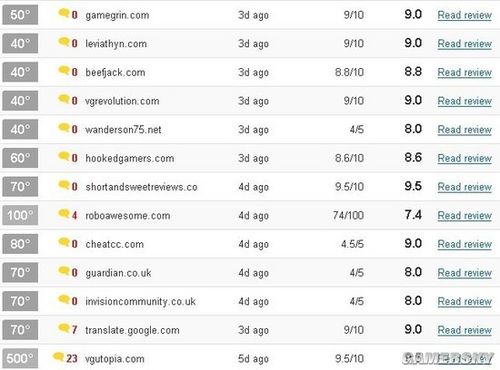Screen dimensions: 500x370
Task: Open comments bubble on translate.google.com row
Action: [x=63, y=328]
